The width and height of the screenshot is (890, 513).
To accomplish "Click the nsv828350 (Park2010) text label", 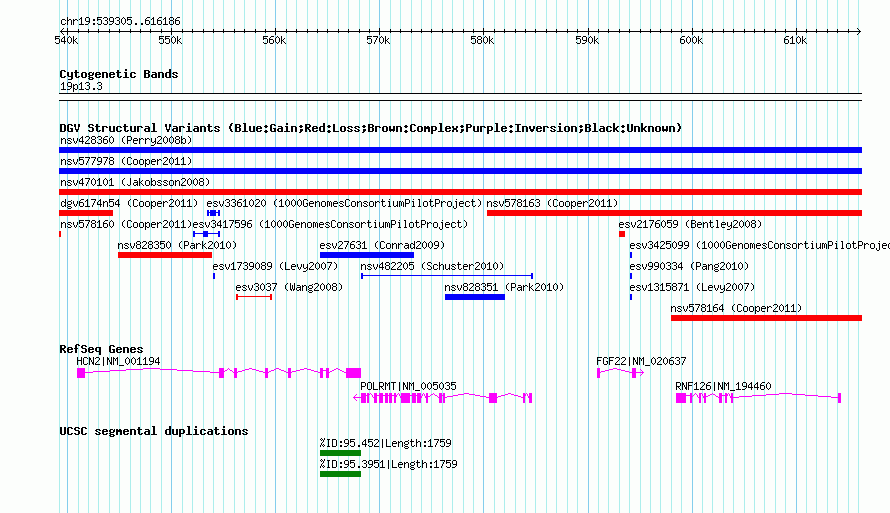I will tap(177, 245).
